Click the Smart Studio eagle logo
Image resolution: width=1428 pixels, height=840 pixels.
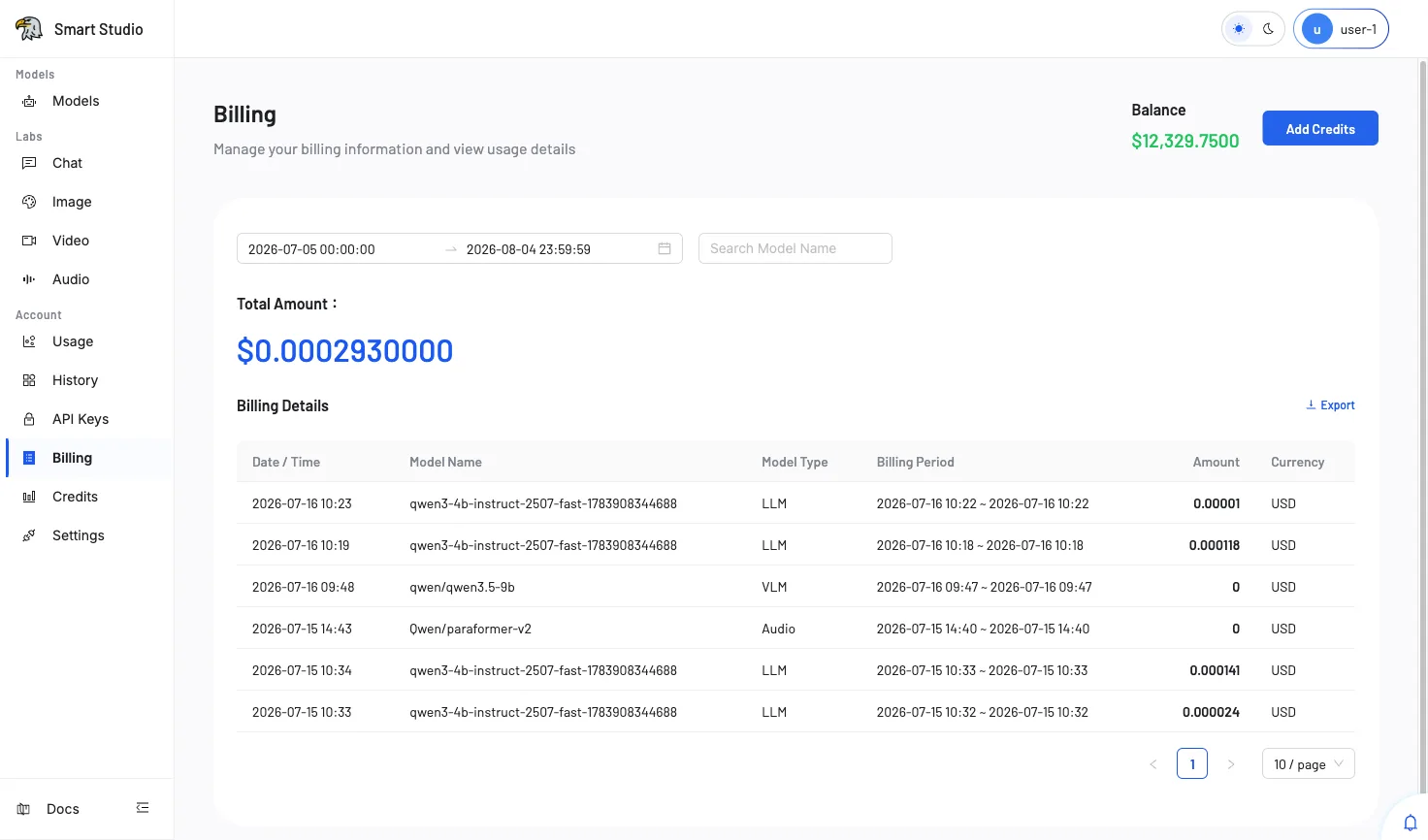click(x=29, y=29)
